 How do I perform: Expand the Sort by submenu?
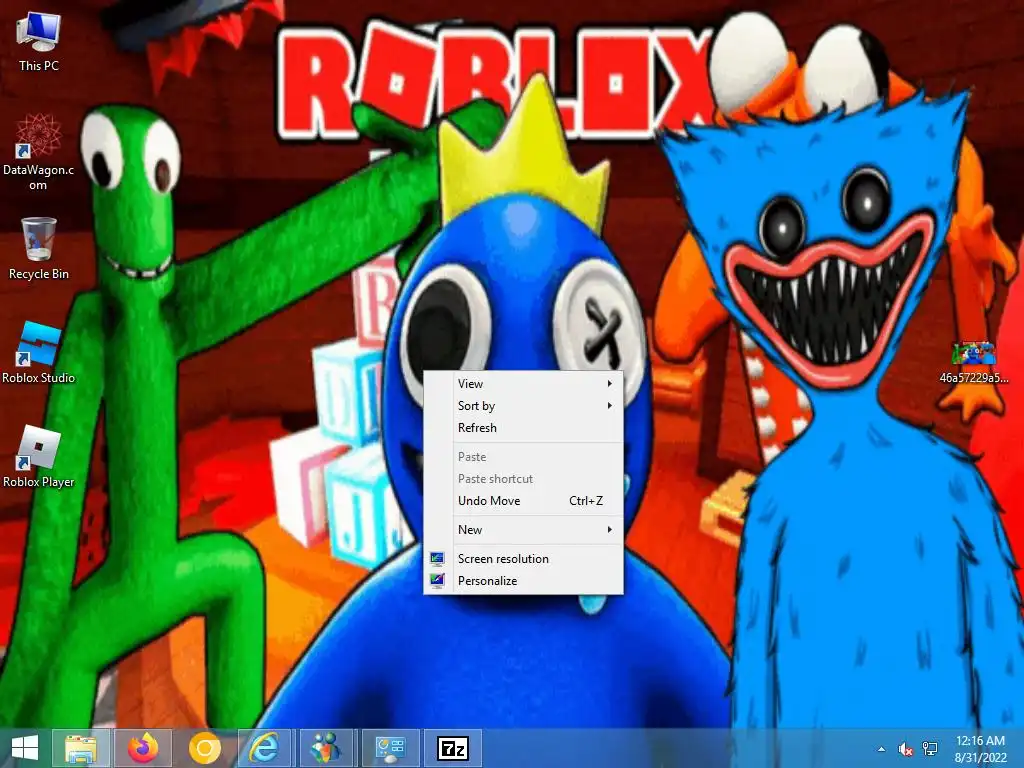coord(524,406)
